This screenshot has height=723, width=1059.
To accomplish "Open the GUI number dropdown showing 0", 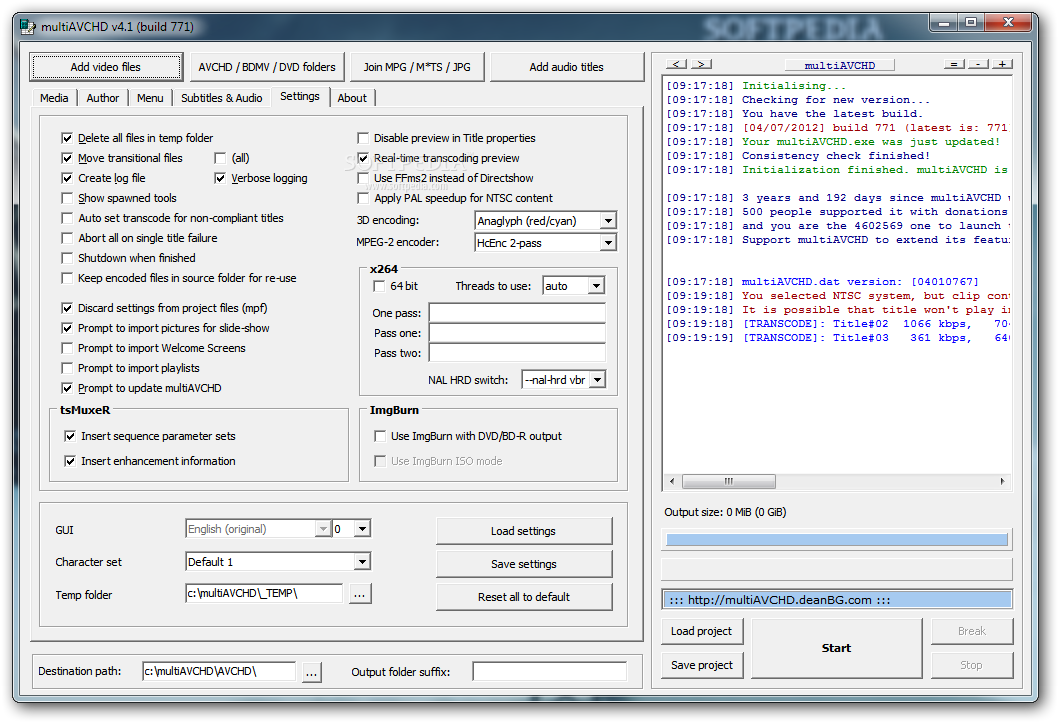I will tap(363, 529).
